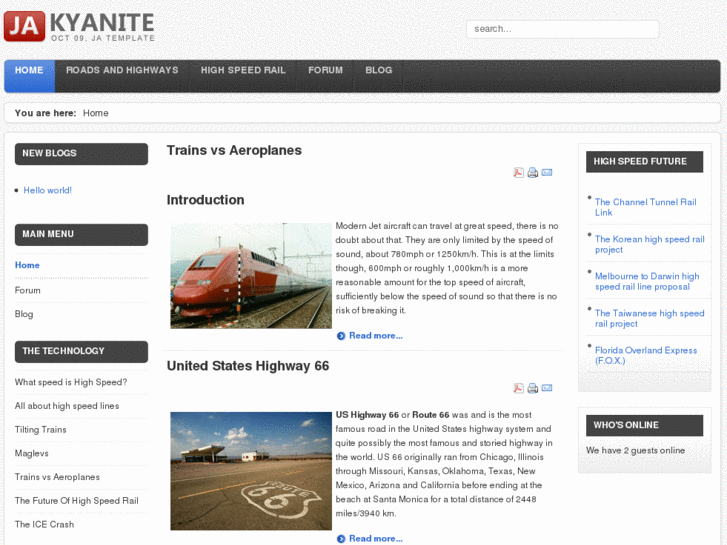This screenshot has width=727, height=545.
Task: Click United States Highway 66 article title
Action: [248, 366]
